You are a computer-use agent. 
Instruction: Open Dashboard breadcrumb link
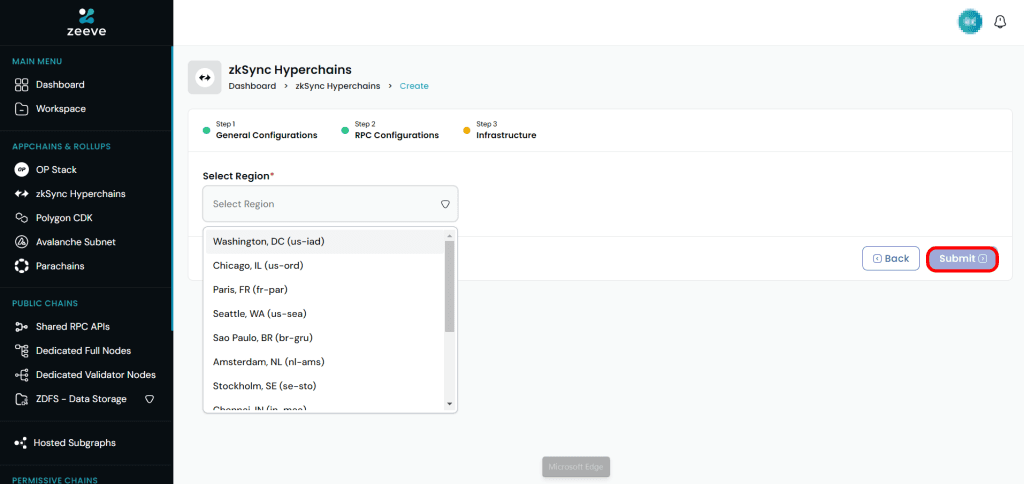point(252,86)
